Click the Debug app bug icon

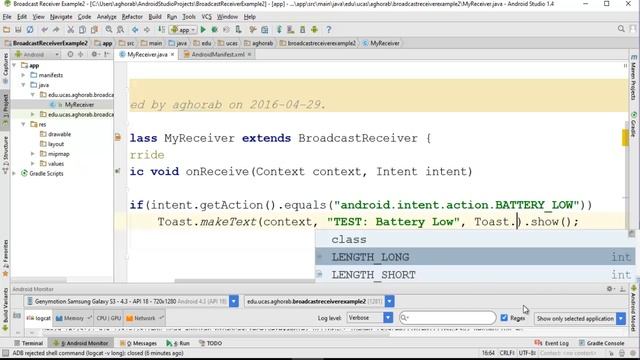pyautogui.click(x=214, y=29)
